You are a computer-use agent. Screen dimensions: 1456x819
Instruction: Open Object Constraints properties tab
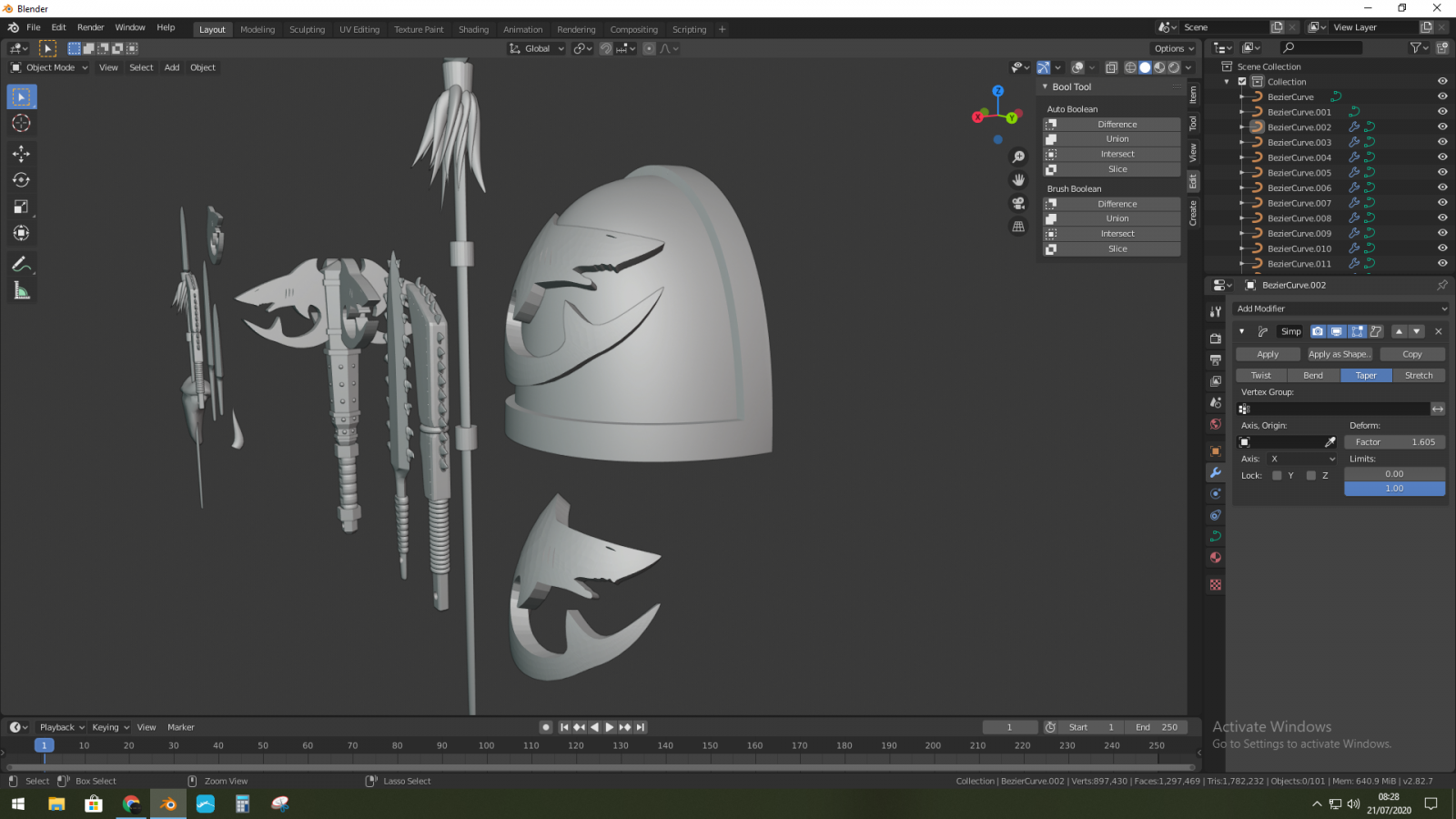coord(1215,515)
